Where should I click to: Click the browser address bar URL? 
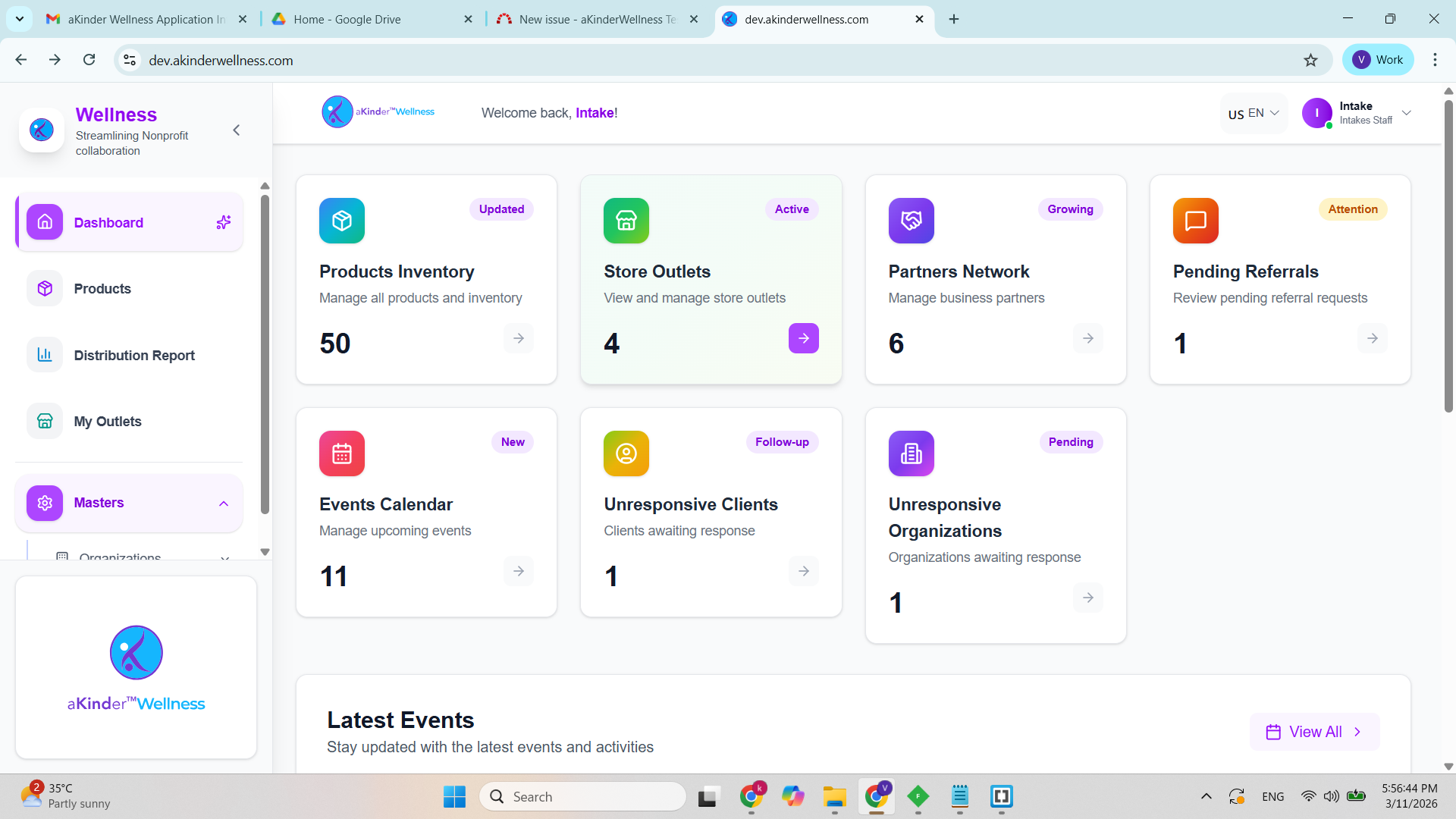[x=221, y=60]
